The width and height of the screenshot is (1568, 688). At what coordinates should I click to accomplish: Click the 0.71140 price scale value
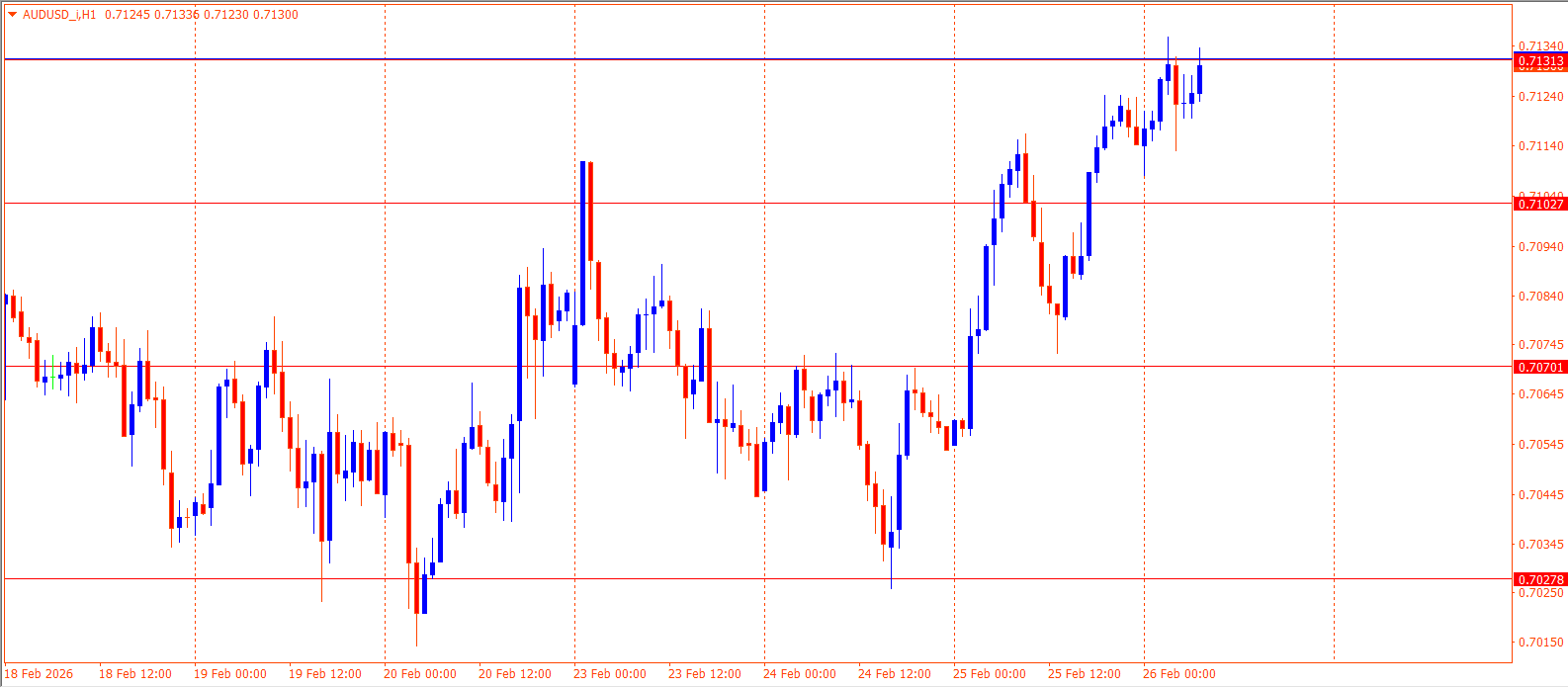click(1541, 146)
